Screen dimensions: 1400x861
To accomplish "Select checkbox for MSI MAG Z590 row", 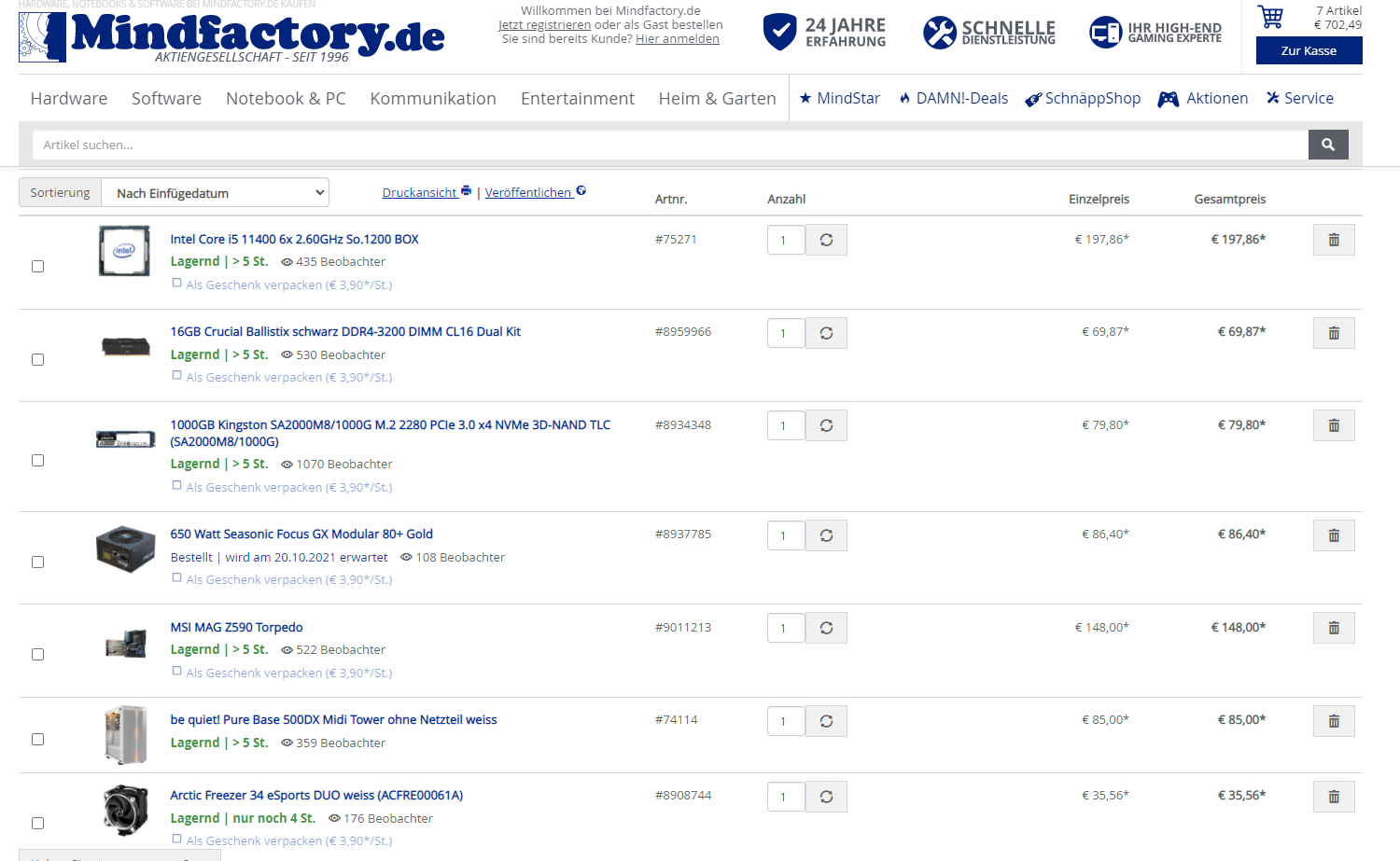I will [x=38, y=655].
